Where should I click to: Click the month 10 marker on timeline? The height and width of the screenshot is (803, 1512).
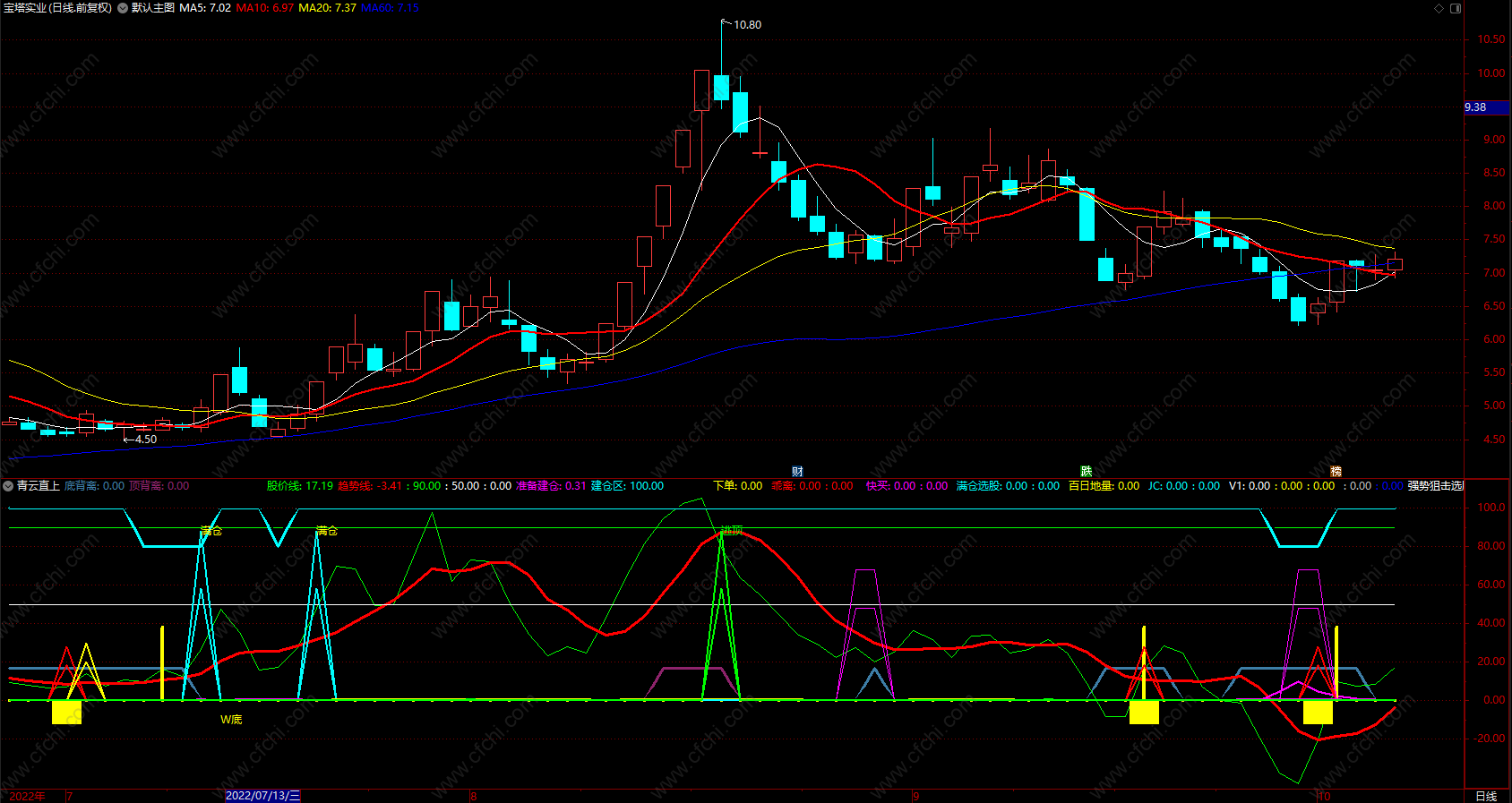pos(1324,796)
